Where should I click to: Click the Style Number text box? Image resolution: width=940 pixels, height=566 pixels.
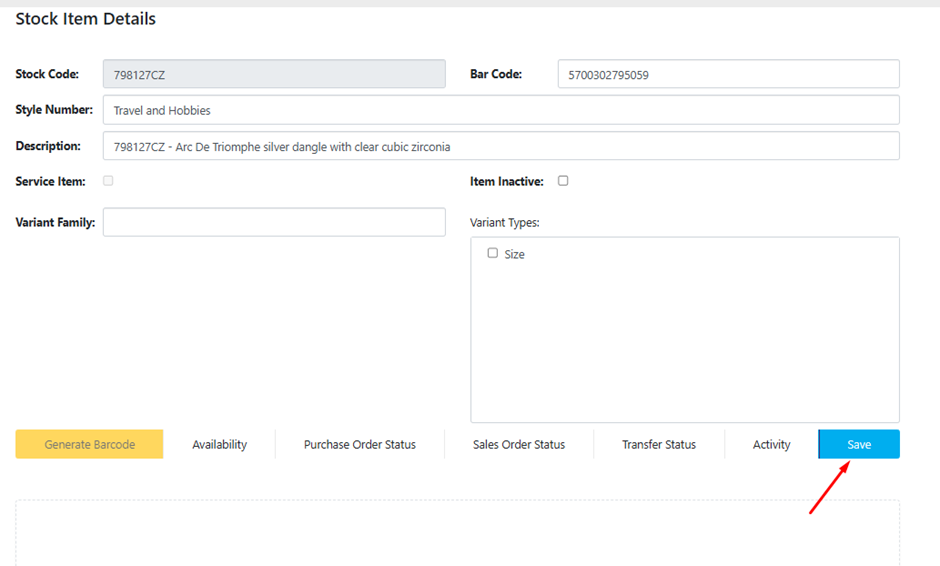tap(500, 110)
